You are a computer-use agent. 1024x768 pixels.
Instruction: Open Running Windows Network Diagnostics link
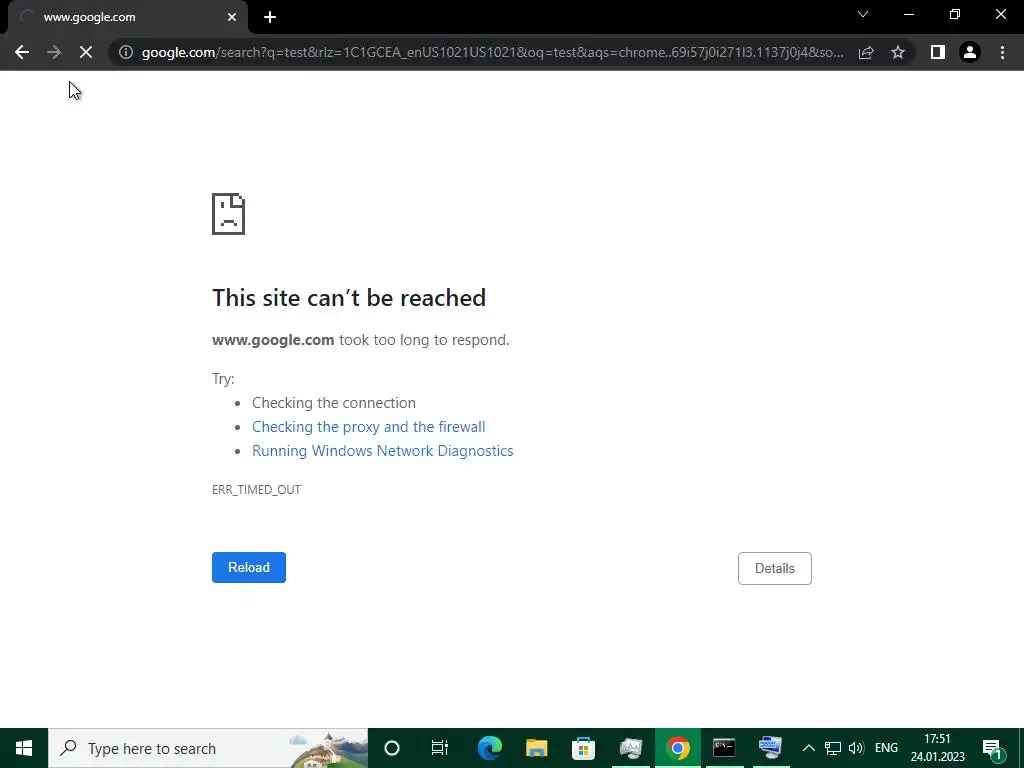click(x=383, y=451)
